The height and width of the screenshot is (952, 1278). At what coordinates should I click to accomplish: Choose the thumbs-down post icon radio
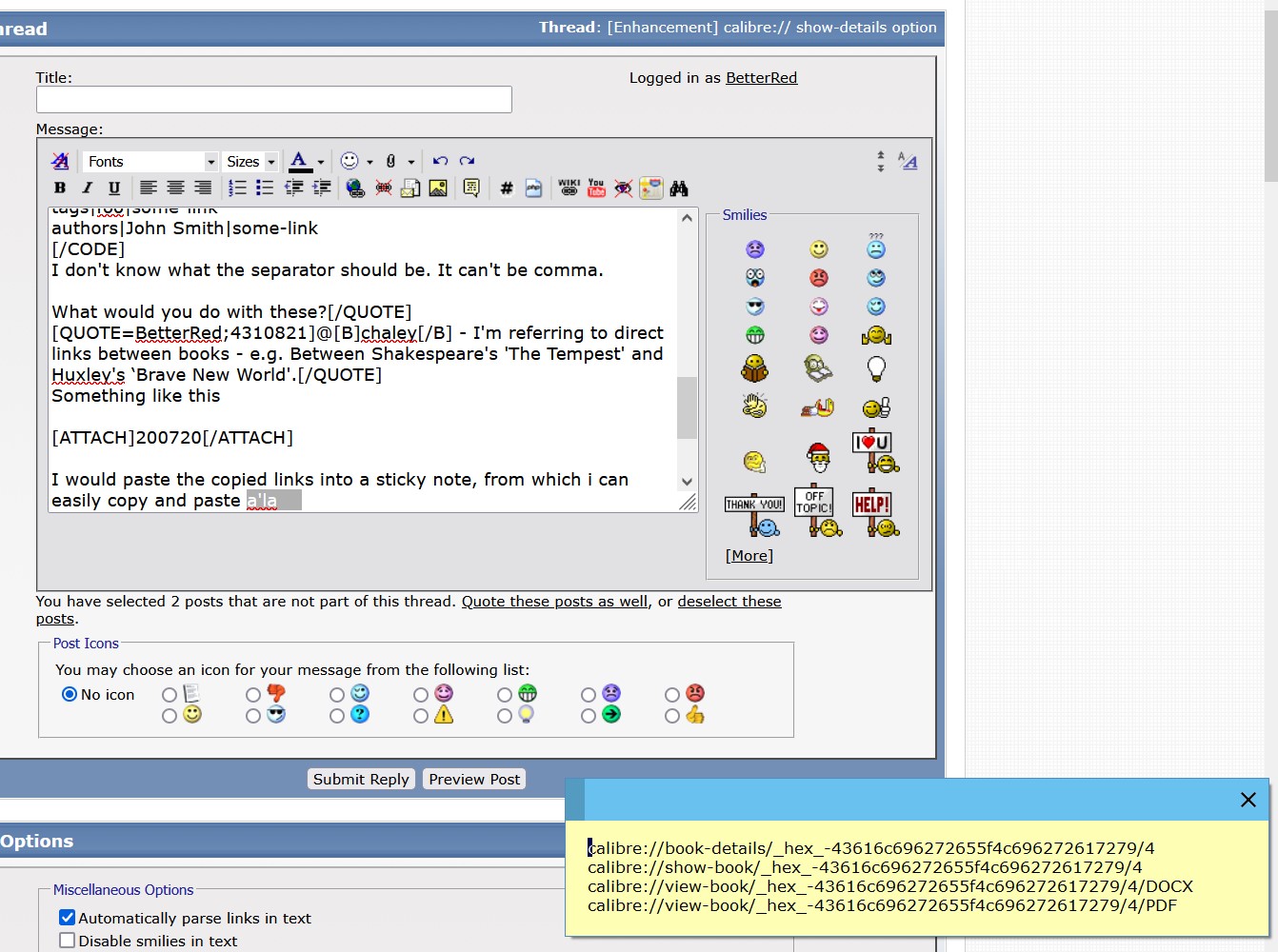(x=253, y=695)
